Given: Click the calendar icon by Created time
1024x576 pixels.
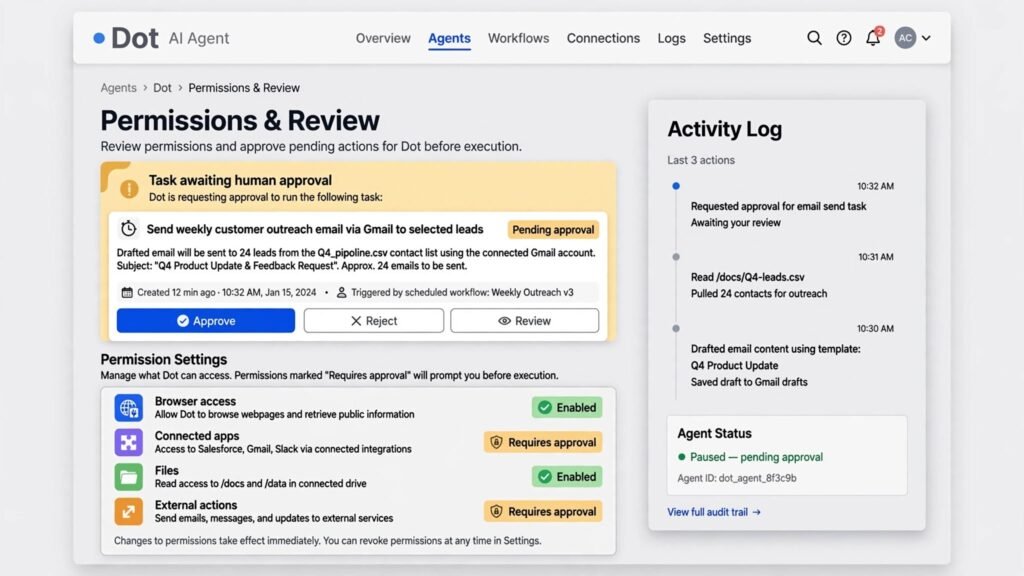Looking at the screenshot, I should point(127,293).
